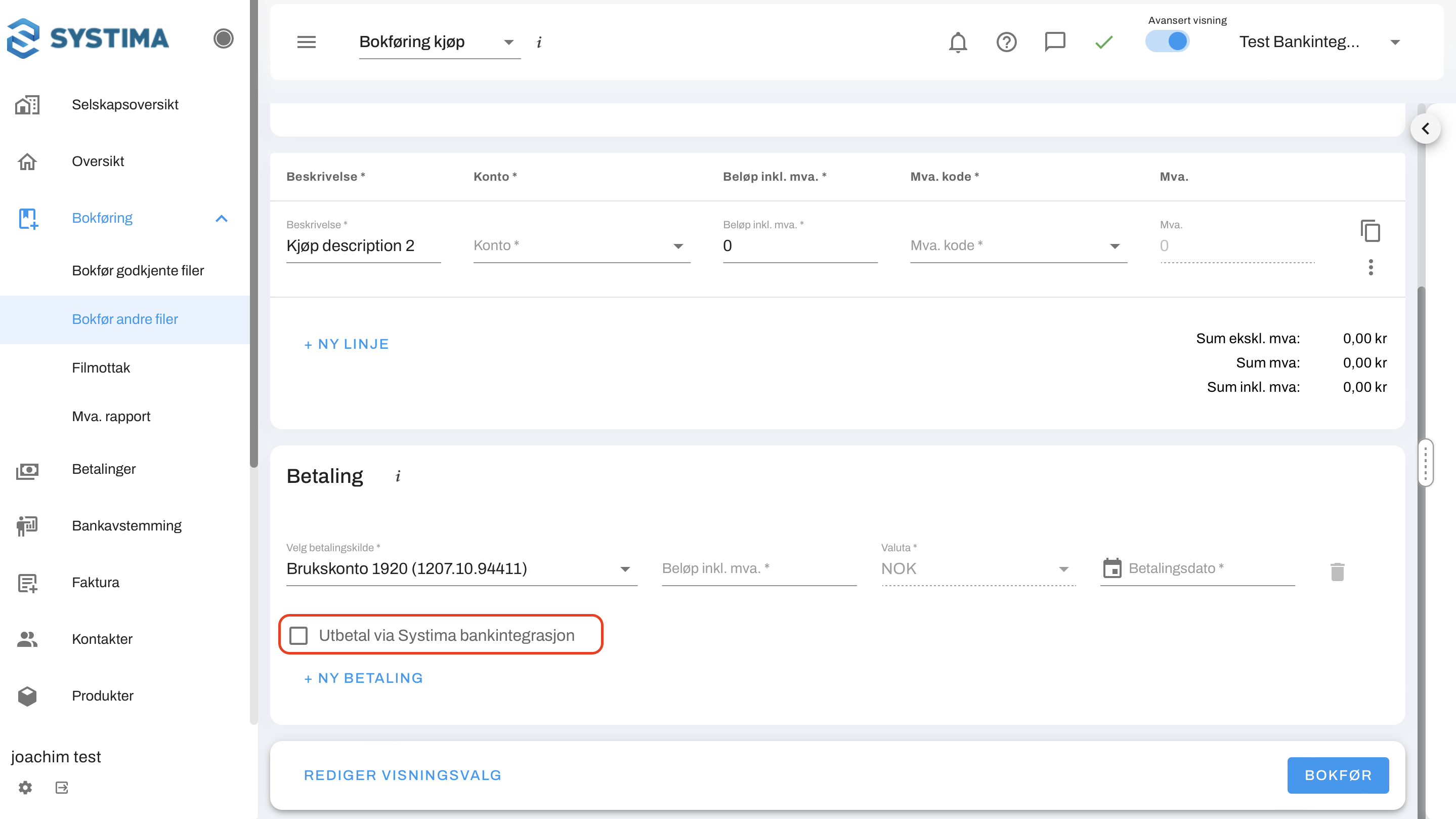Screen dimensions: 1456x819
Task: Open the help question mark icon
Action: tap(1006, 42)
